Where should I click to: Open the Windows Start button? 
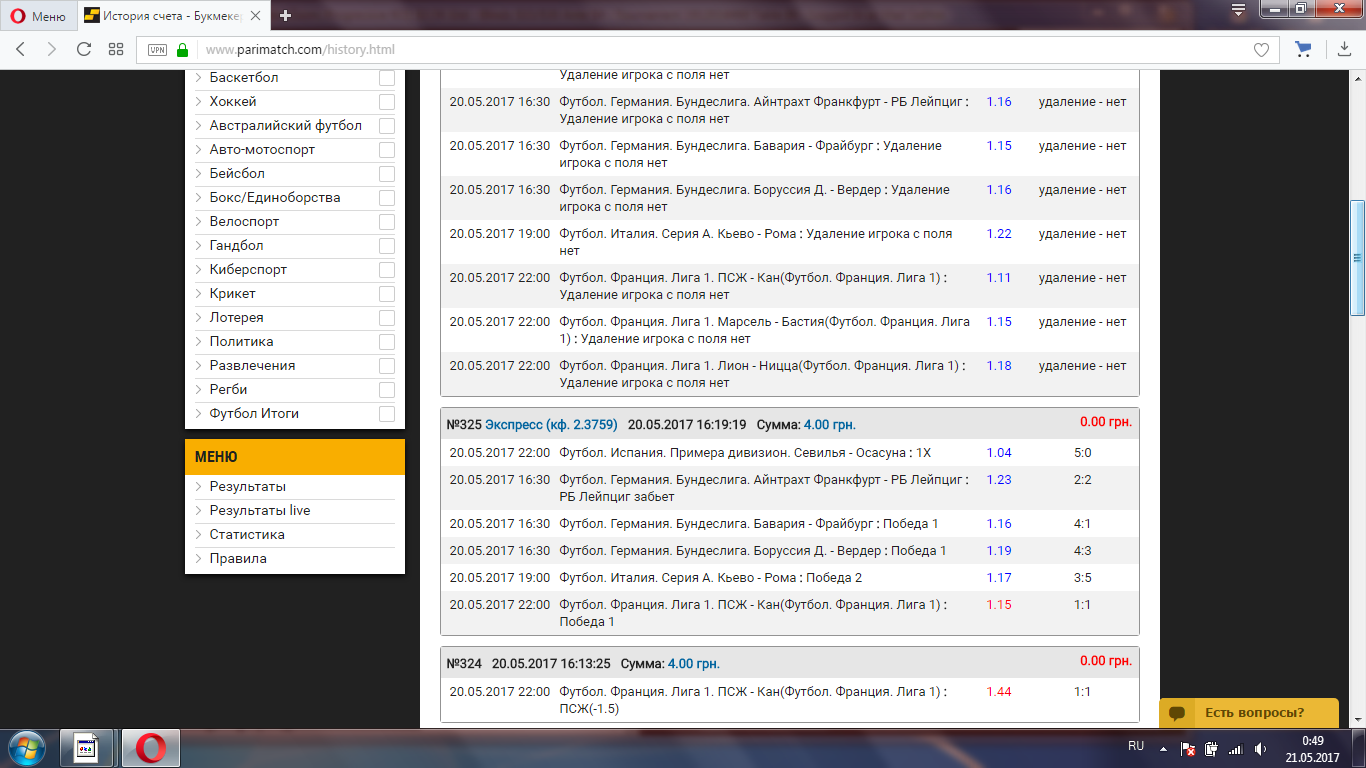[x=26, y=748]
